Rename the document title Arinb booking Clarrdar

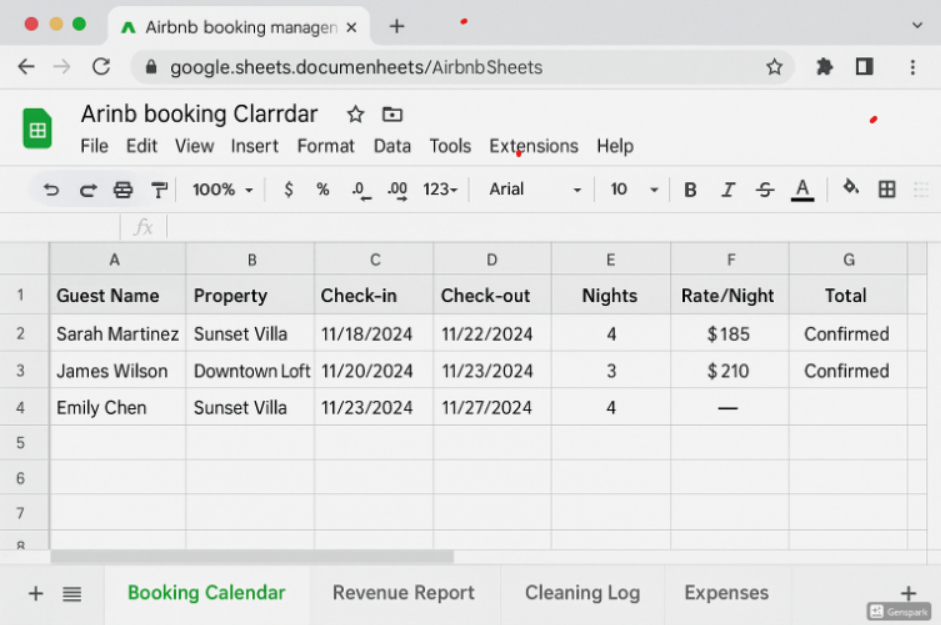pyautogui.click(x=199, y=114)
